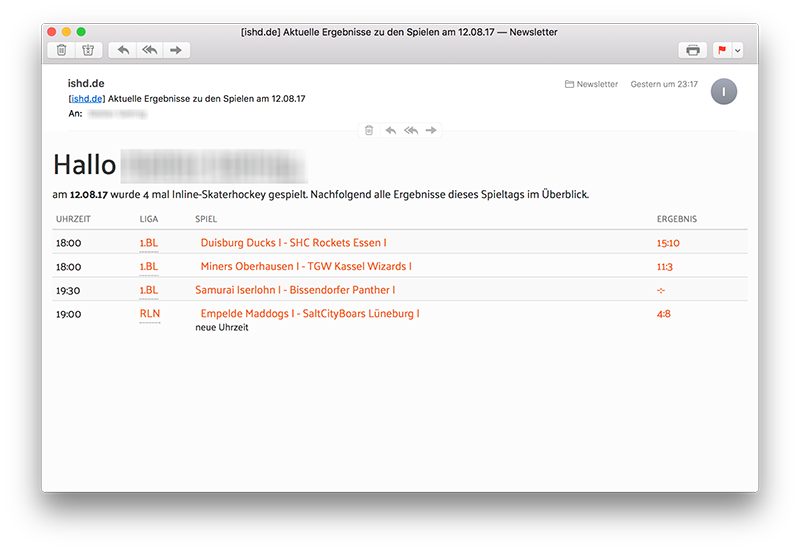The height and width of the screenshot is (551, 800).
Task: Click small forward arrow in header quick bar
Action: pyautogui.click(x=431, y=131)
